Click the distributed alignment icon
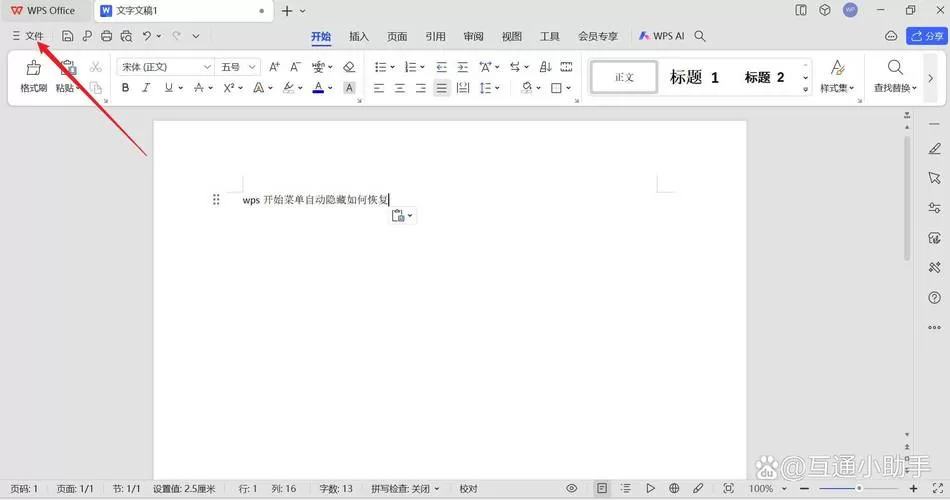Viewport: 950px width, 500px height. pyautogui.click(x=463, y=88)
